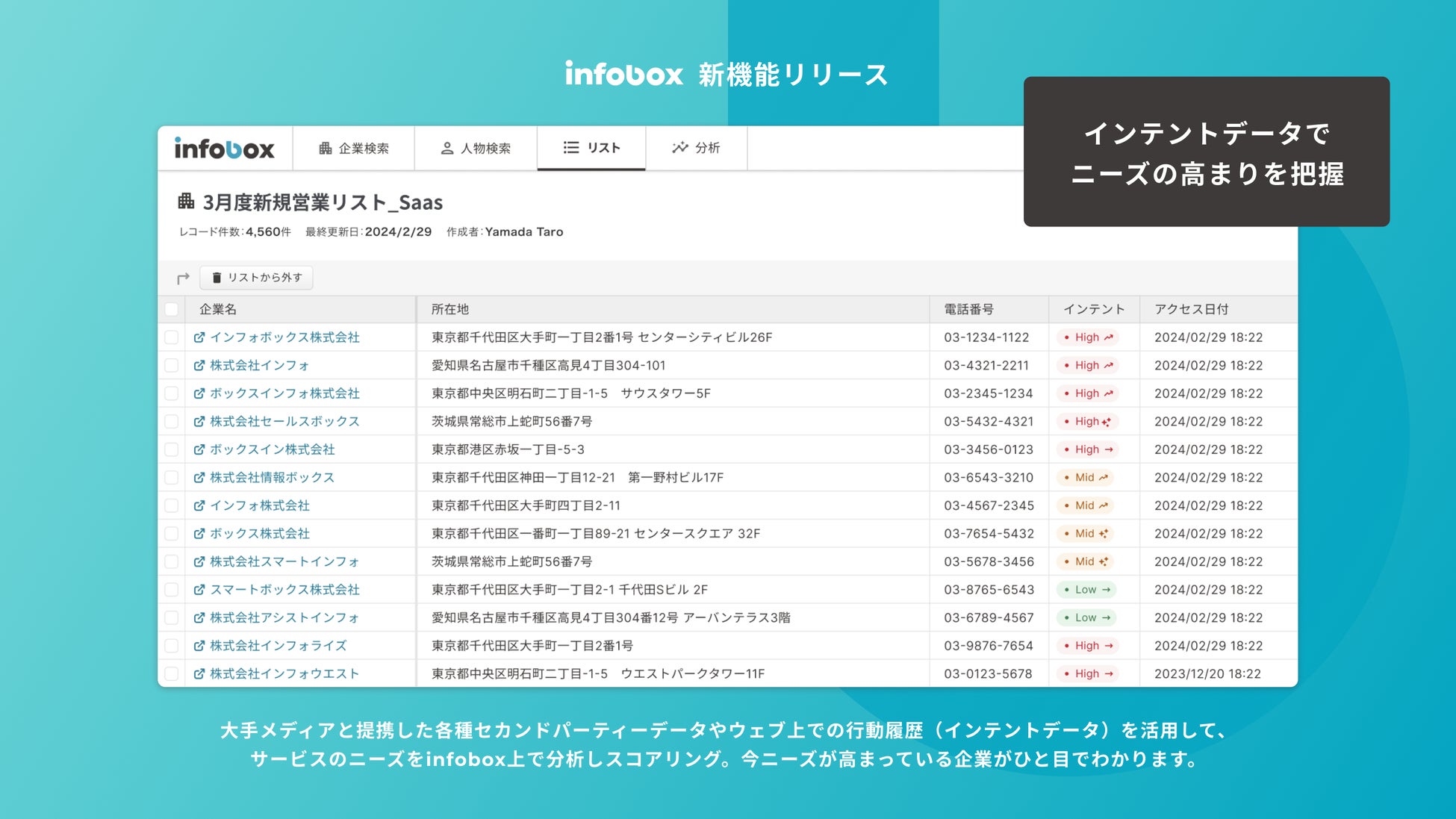Click the share arrow icon in the list toolbar
This screenshot has width=1456, height=819.
point(183,278)
